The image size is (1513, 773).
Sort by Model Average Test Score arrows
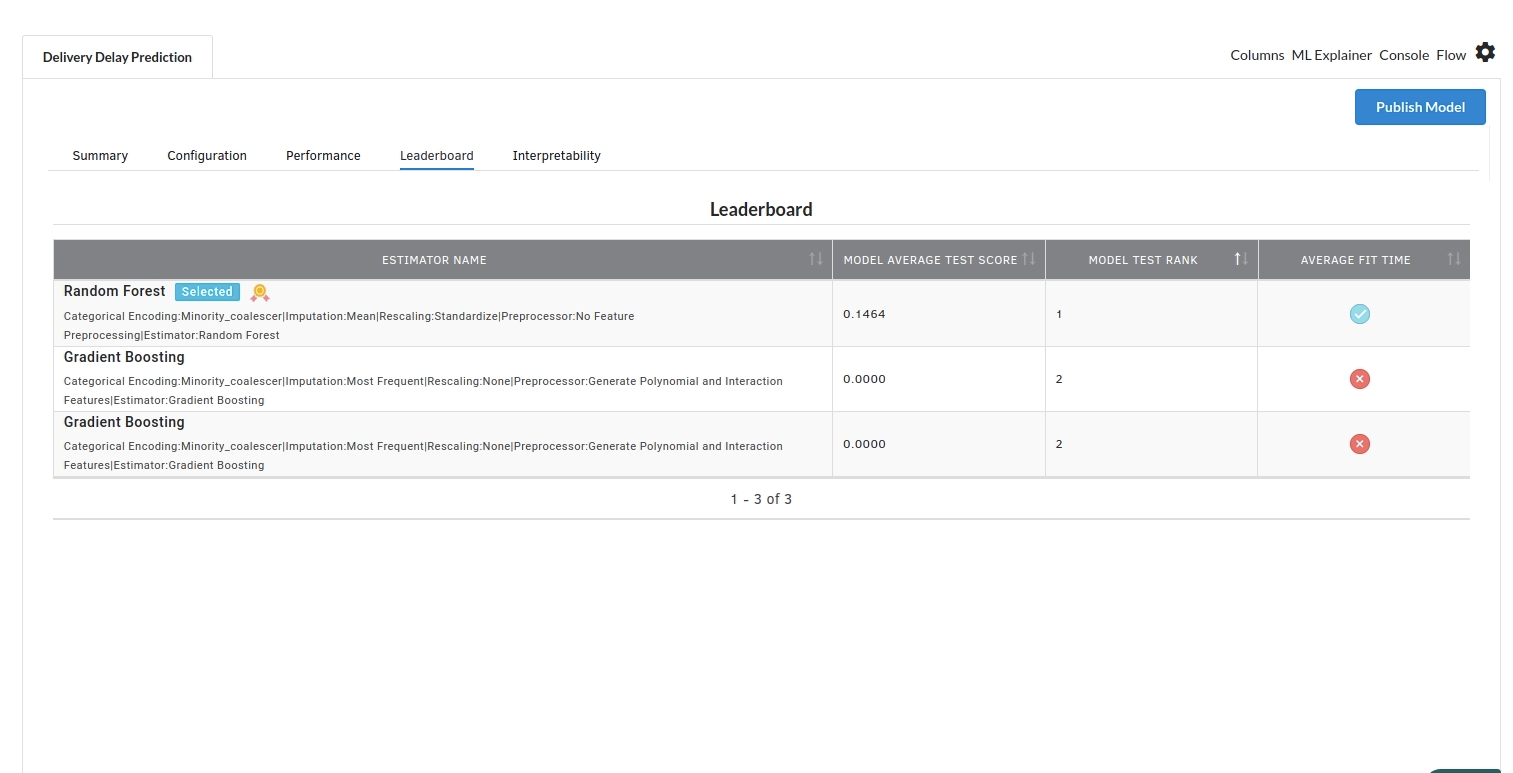(1029, 259)
